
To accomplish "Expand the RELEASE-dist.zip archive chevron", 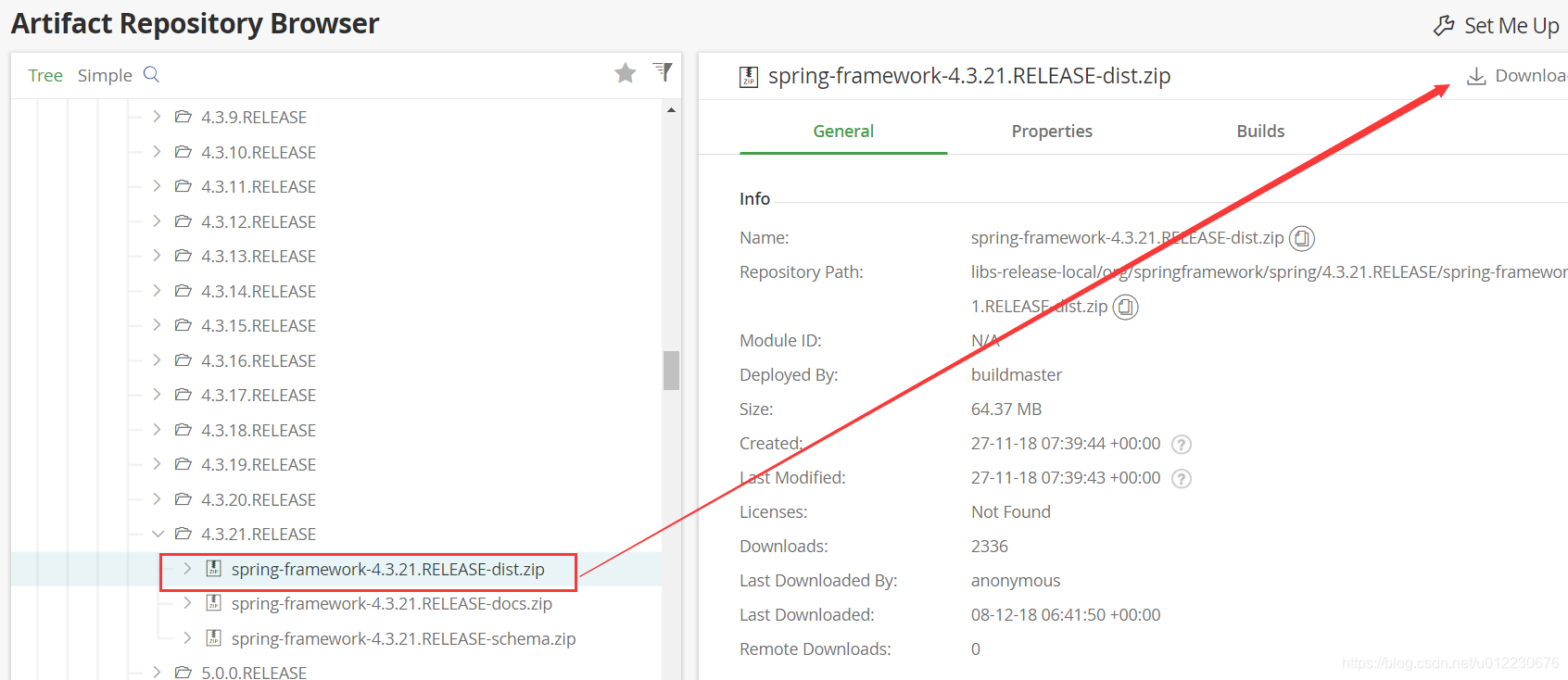I will [x=187, y=569].
